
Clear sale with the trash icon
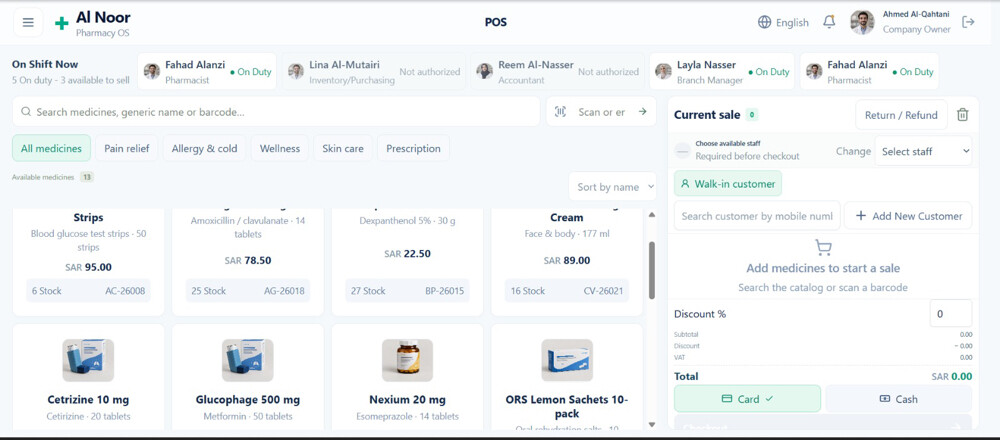(963, 115)
